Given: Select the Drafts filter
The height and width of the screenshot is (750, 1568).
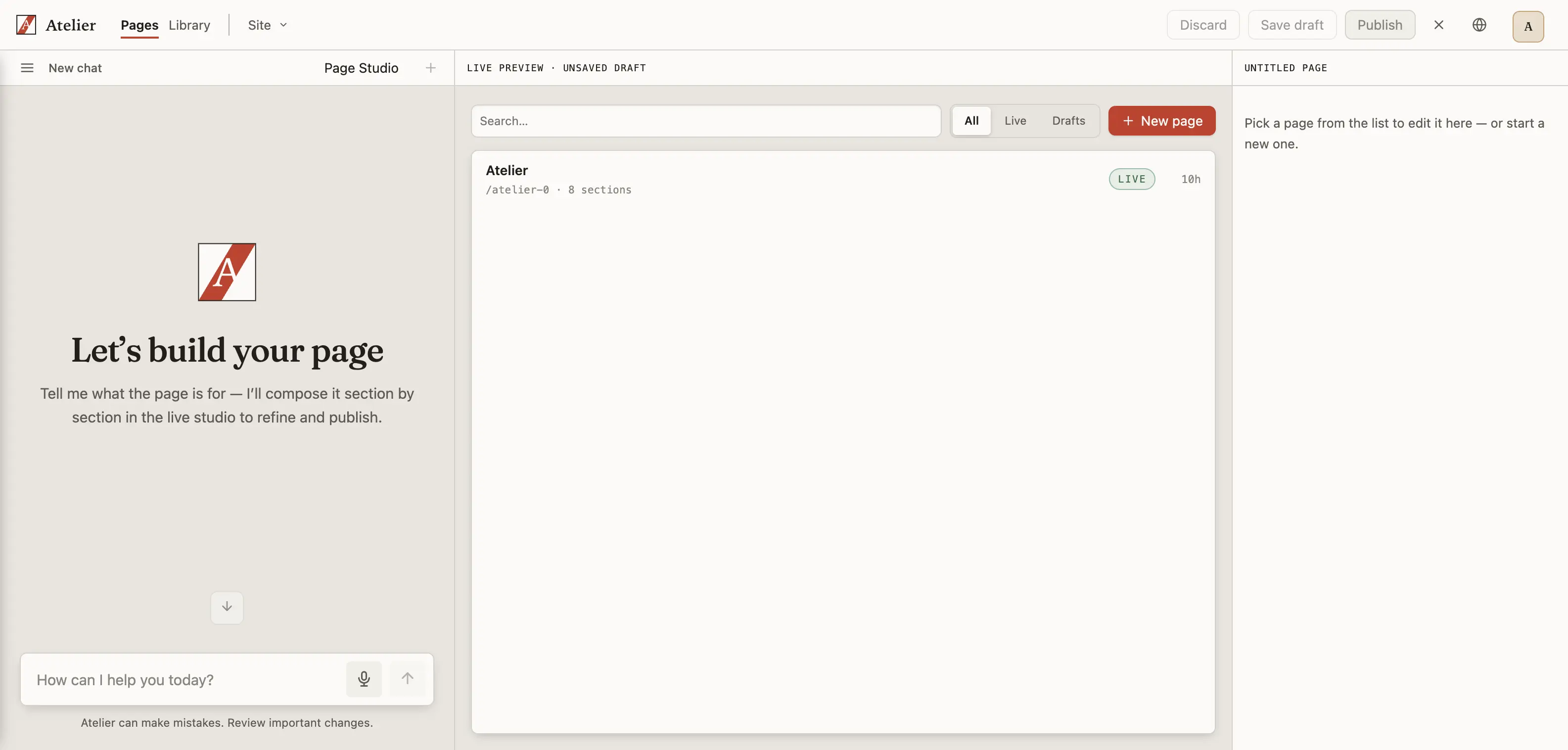Looking at the screenshot, I should [1068, 121].
